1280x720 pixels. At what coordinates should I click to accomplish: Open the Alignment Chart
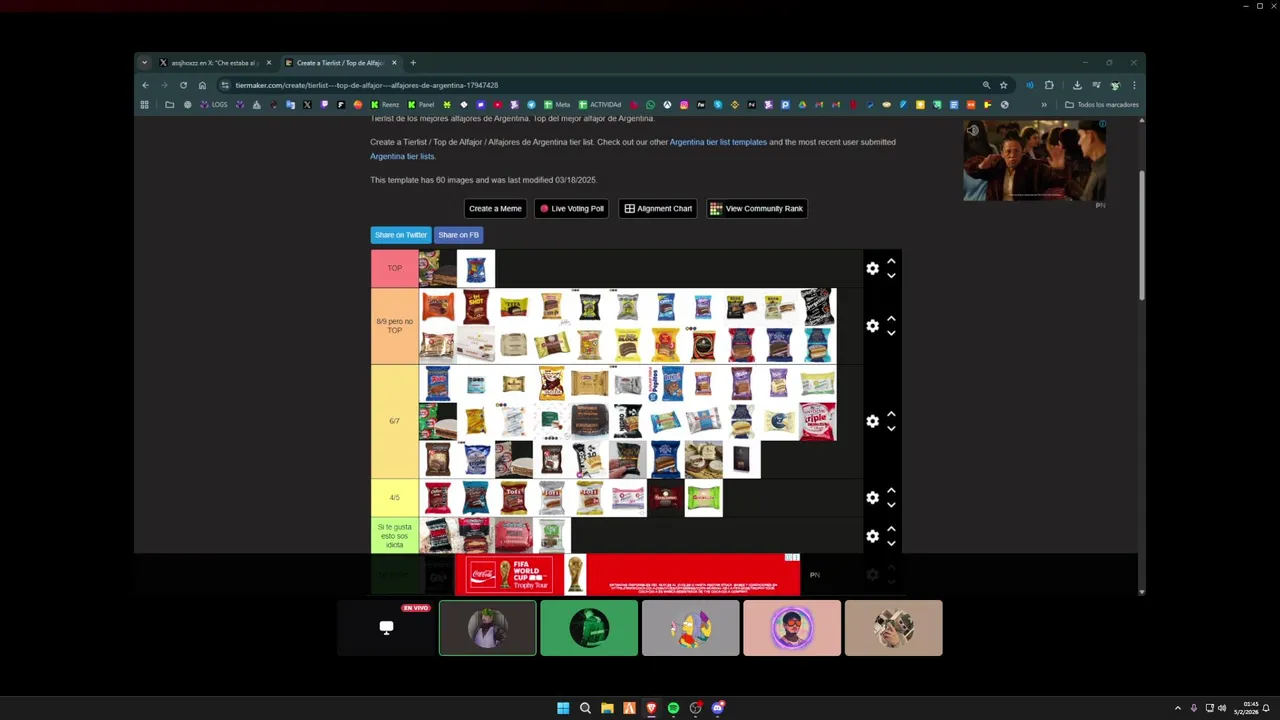[x=658, y=208]
